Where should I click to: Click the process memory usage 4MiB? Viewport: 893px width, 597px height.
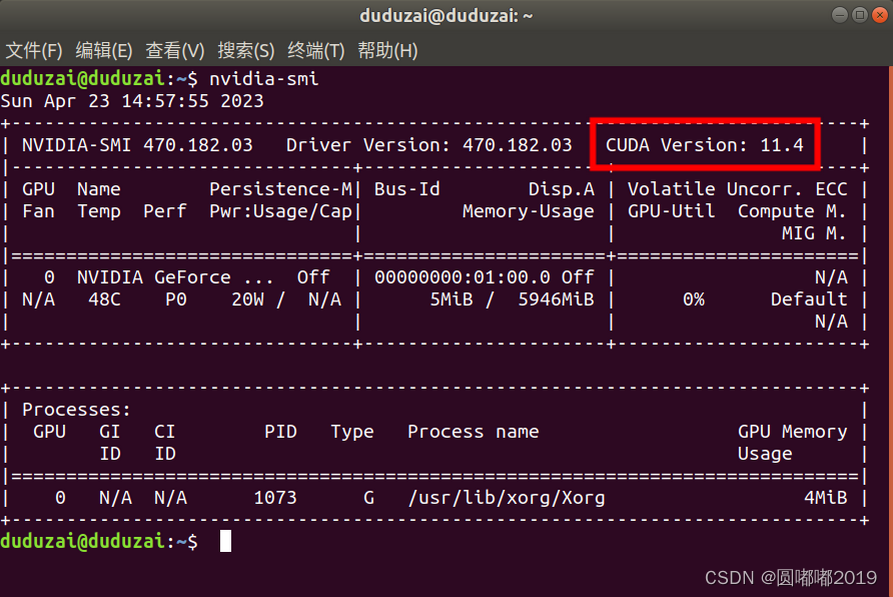[x=825, y=498]
